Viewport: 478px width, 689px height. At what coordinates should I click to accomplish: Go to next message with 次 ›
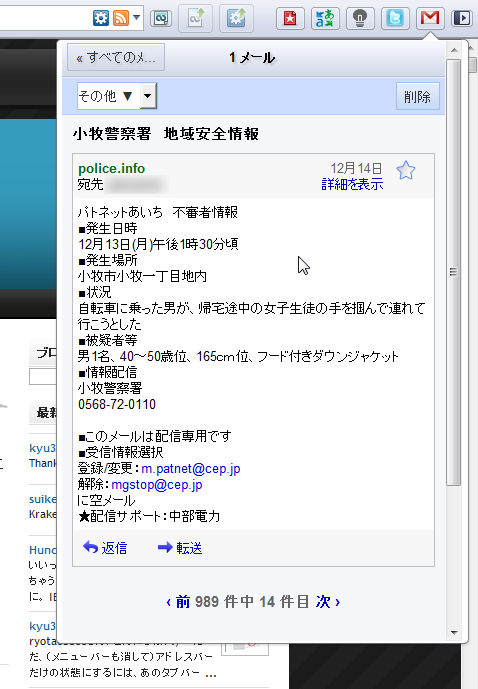(328, 602)
